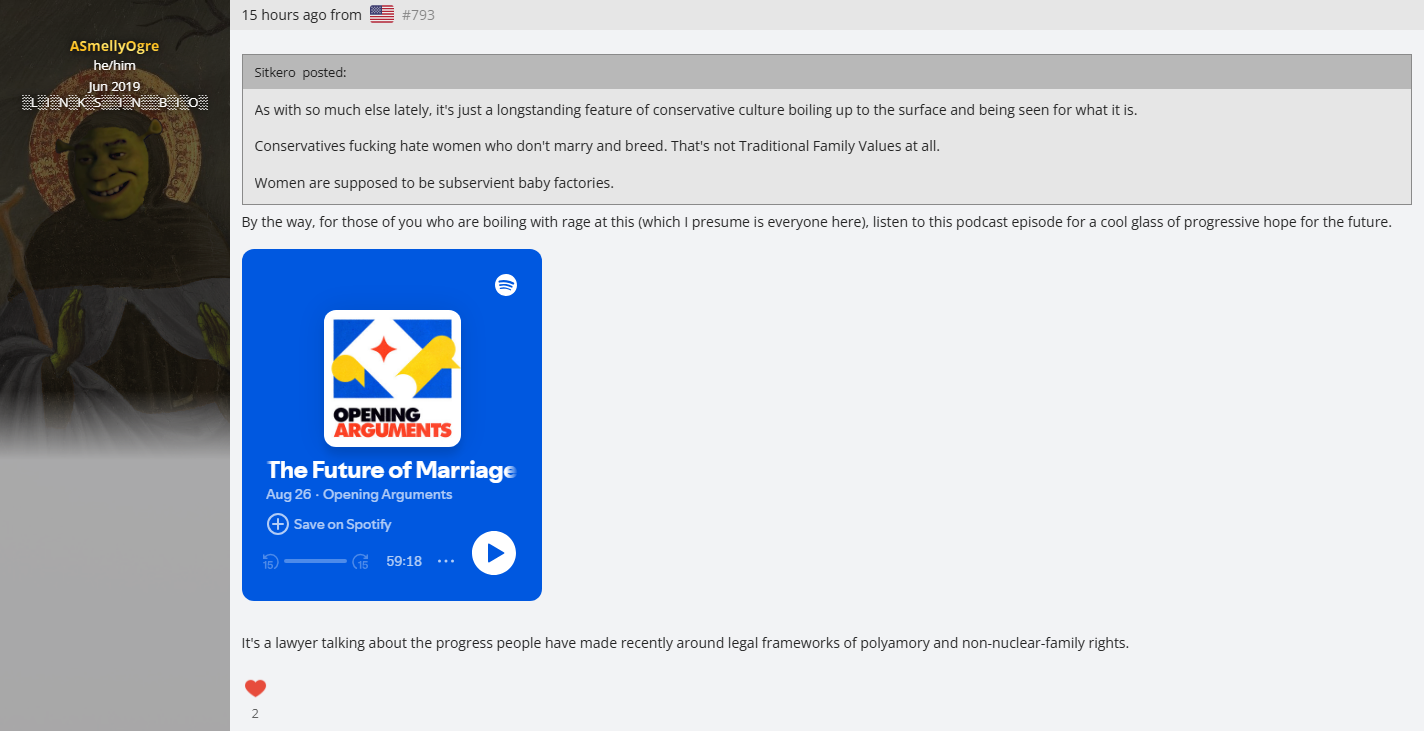The image size is (1424, 731).
Task: Skip back 15 seconds in podcast
Action: point(270,562)
